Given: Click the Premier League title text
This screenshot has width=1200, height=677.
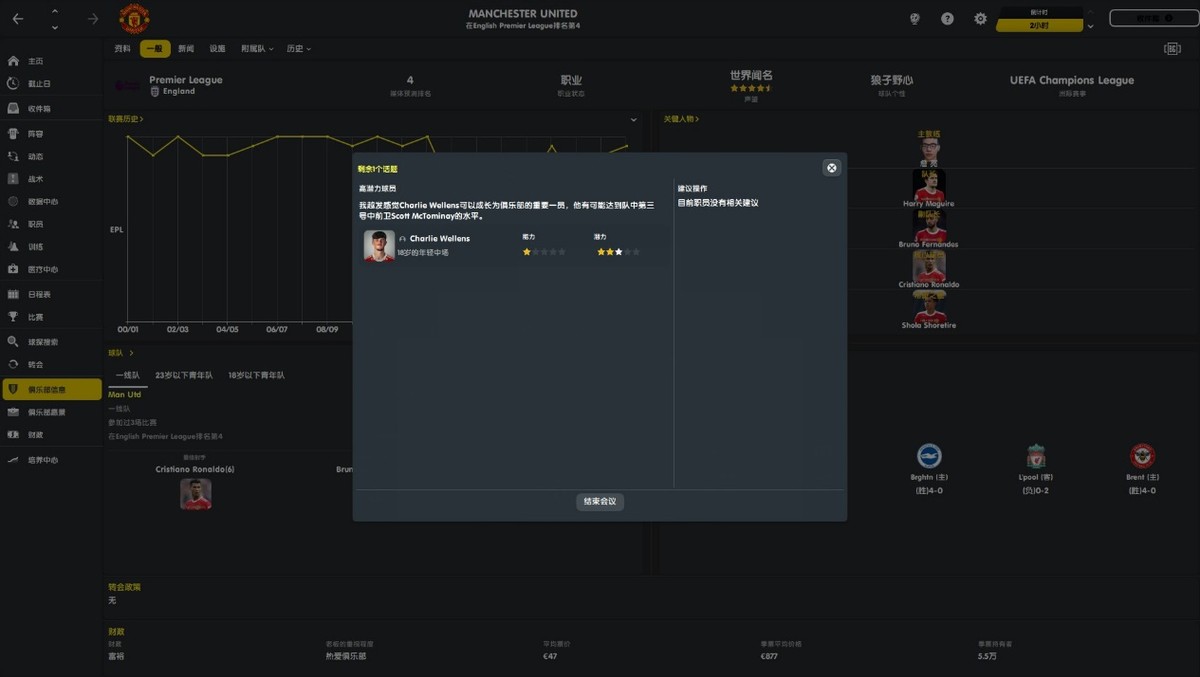Looking at the screenshot, I should [x=186, y=80].
